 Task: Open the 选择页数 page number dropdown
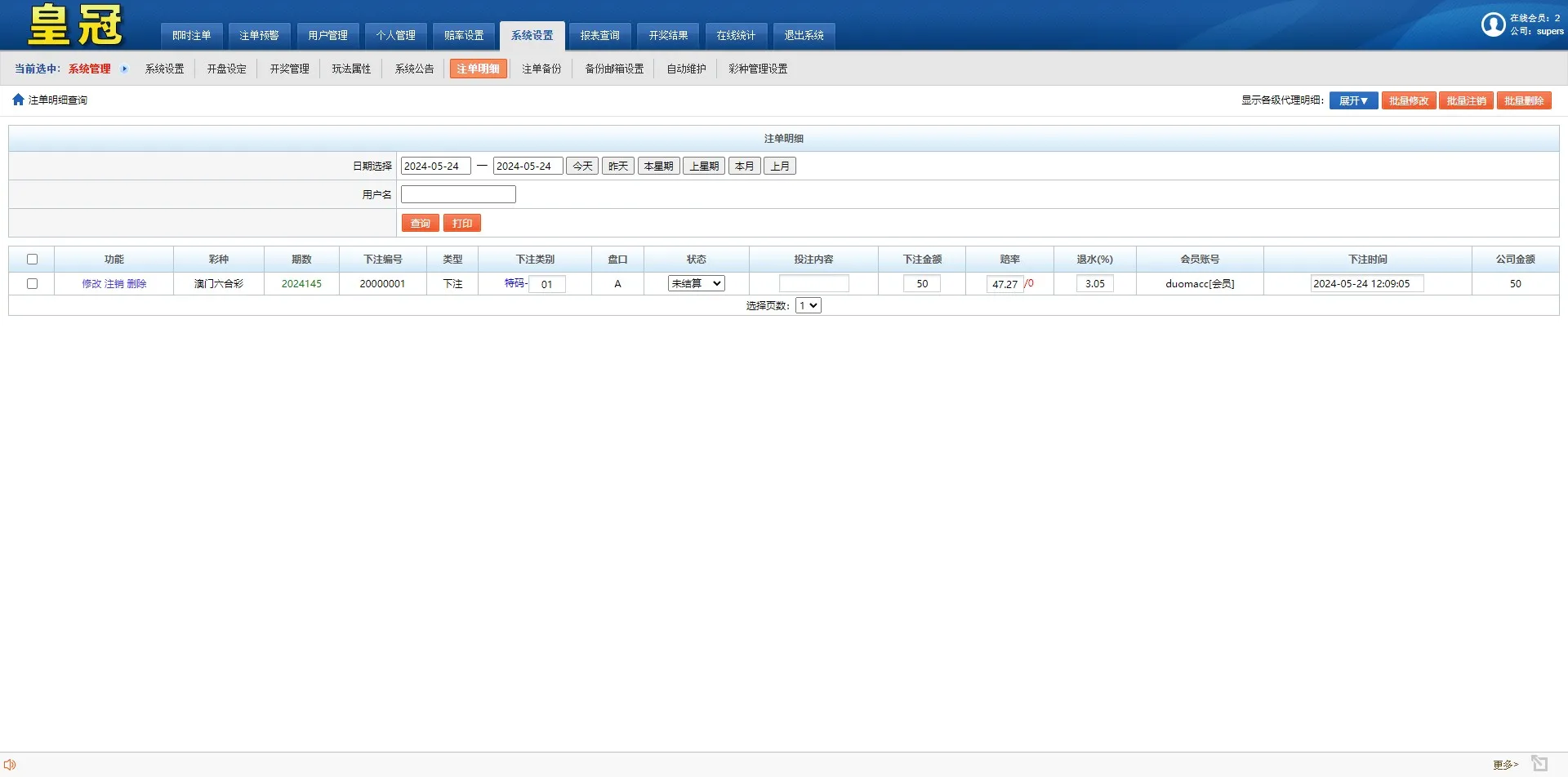click(x=808, y=305)
